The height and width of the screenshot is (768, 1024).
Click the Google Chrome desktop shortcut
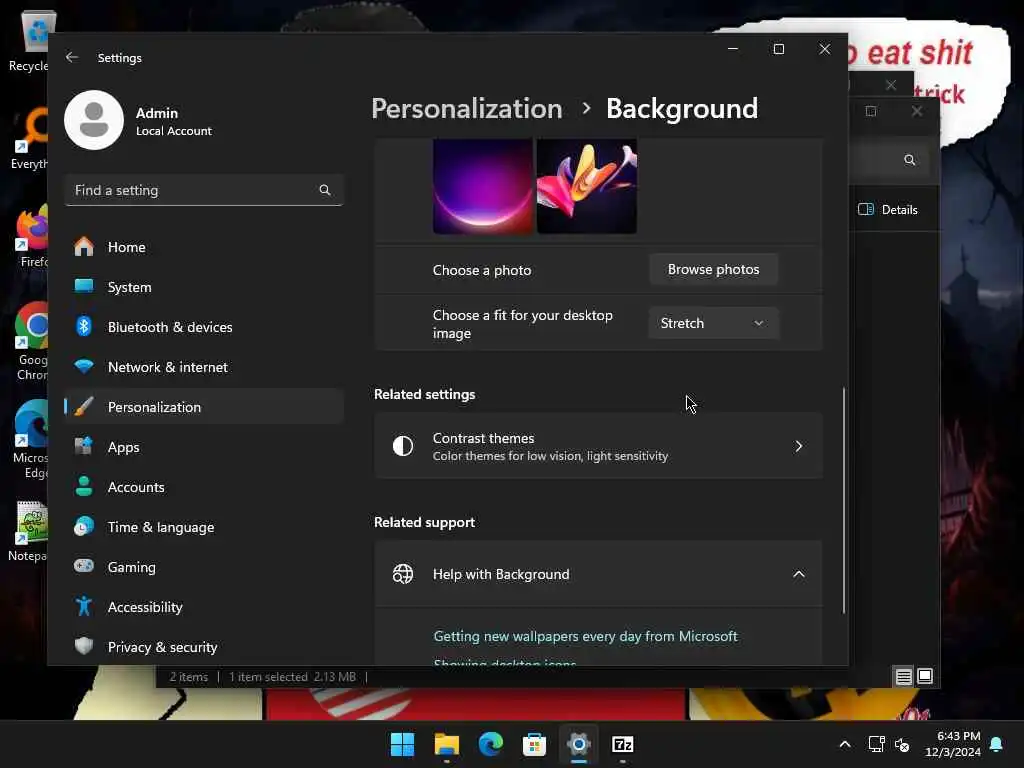click(x=31, y=340)
